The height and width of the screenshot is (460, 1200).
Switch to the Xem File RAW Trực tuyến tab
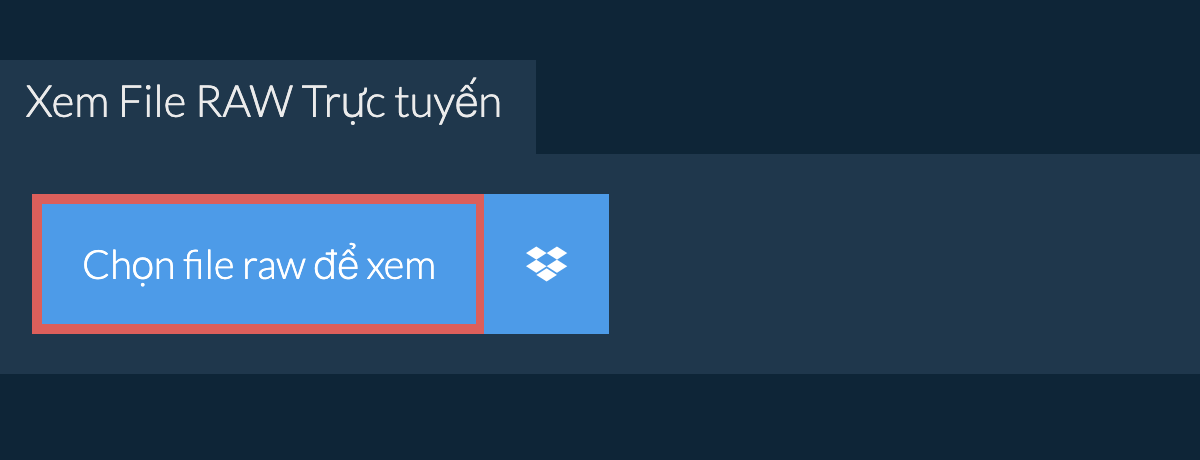click(x=268, y=107)
